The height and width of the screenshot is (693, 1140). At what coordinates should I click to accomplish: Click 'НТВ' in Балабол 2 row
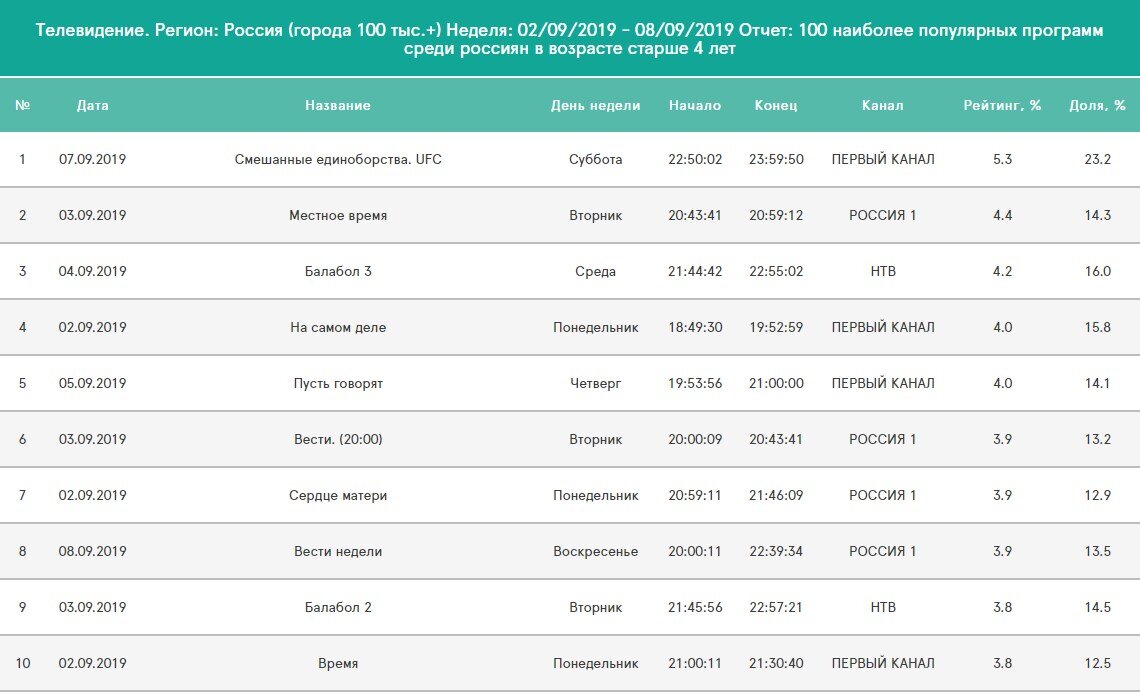[883, 607]
